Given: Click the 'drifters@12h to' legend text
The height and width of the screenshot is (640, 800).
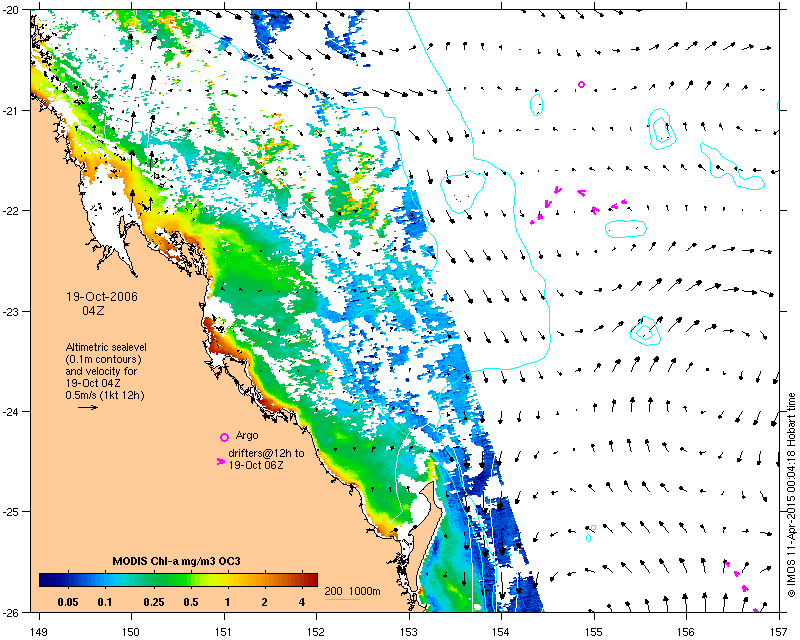Looking at the screenshot, I should 266,453.
